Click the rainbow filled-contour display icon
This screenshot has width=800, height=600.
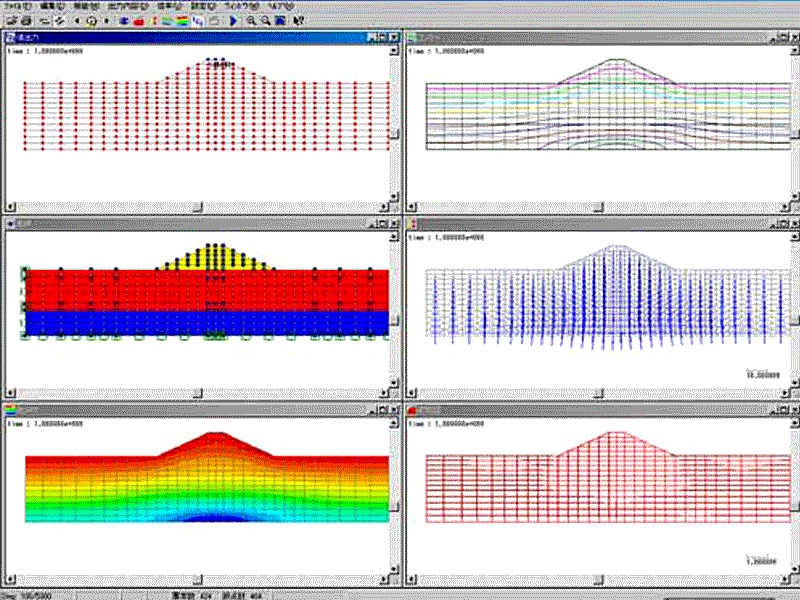click(x=182, y=19)
